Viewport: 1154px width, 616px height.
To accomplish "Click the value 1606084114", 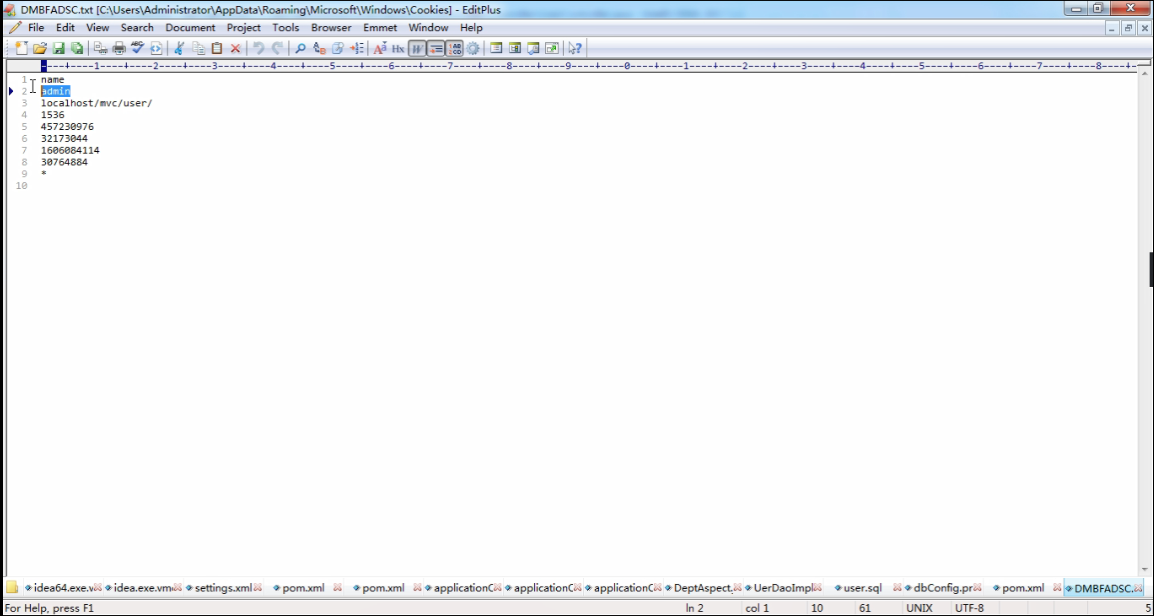I will point(70,150).
